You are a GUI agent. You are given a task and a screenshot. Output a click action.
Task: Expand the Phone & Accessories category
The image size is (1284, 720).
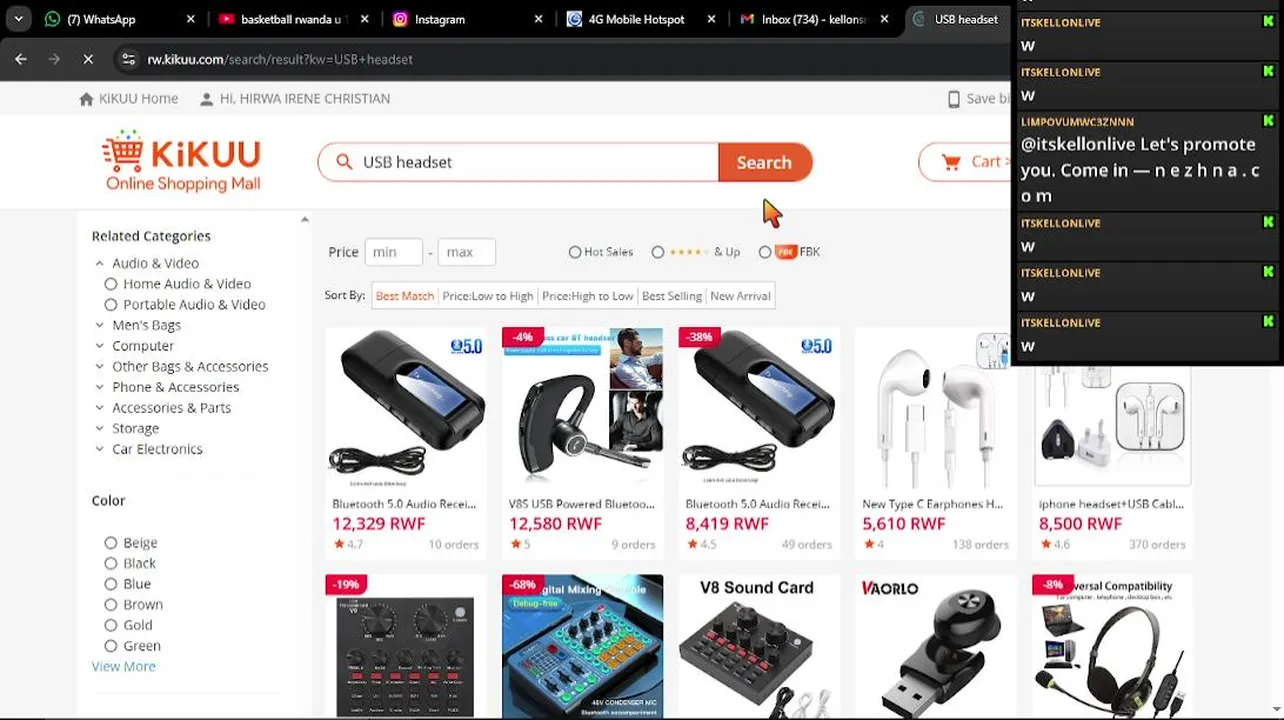click(99, 387)
